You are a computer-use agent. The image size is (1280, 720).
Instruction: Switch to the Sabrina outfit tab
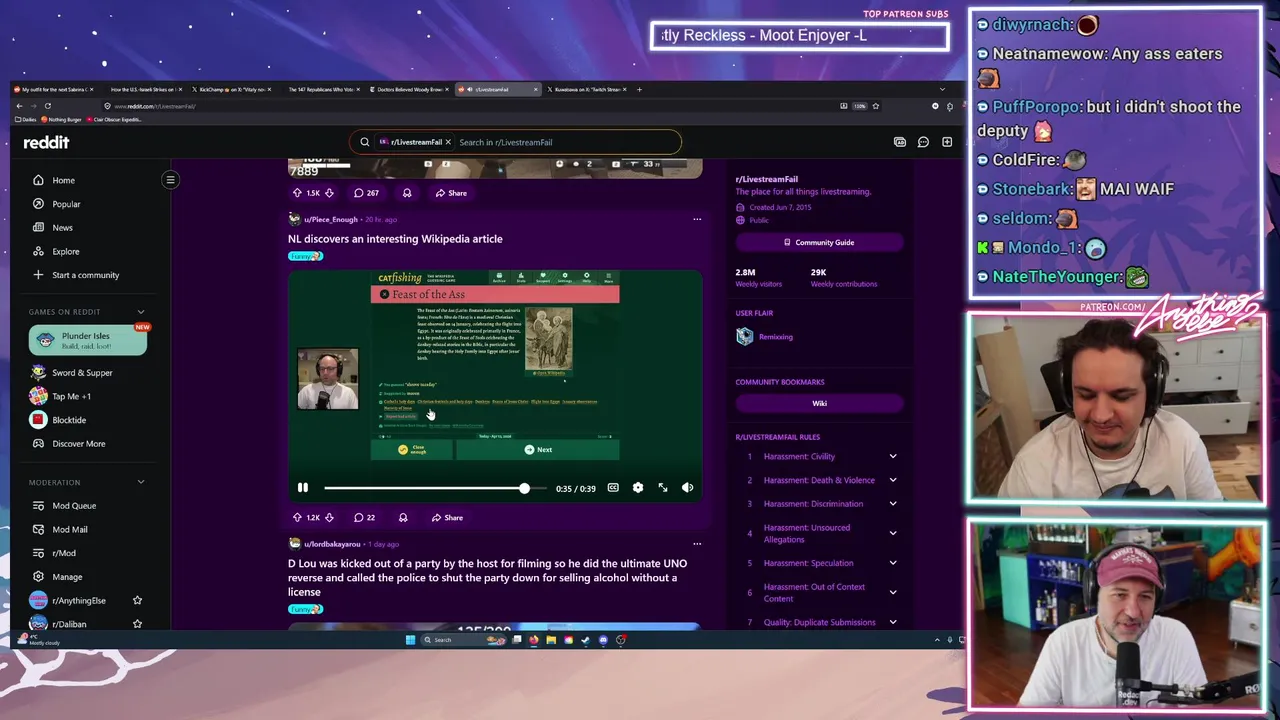pyautogui.click(x=55, y=89)
